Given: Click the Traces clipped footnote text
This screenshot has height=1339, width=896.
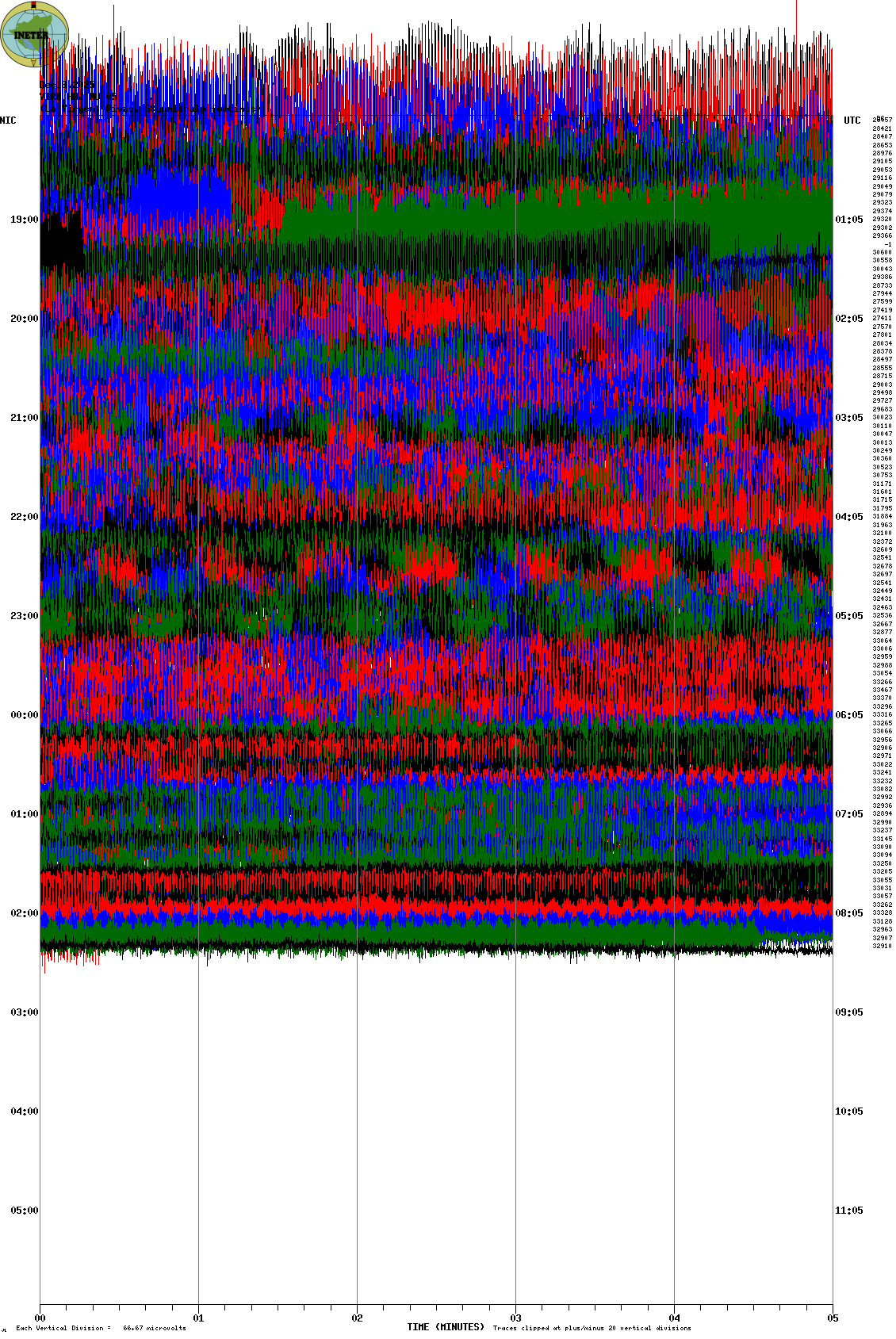Looking at the screenshot, I should click(592, 1328).
